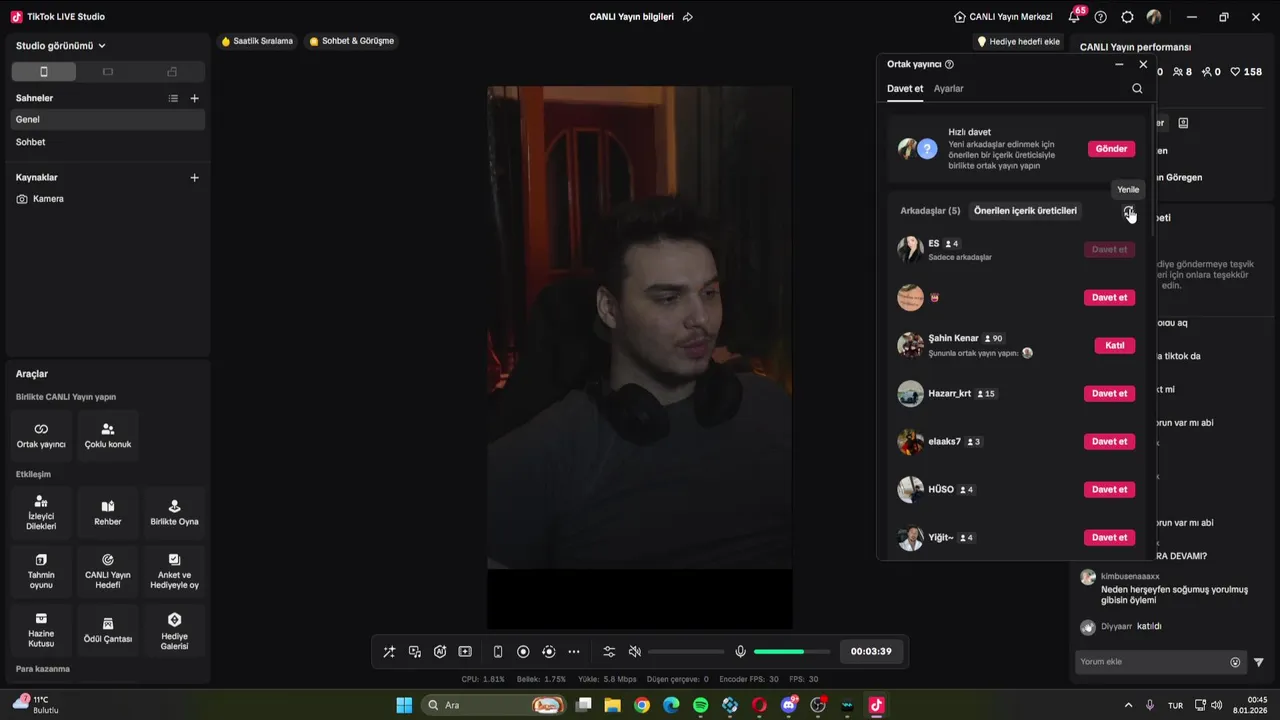
Task: Open CANLI Yayın Merkezi link
Action: pyautogui.click(x=1003, y=17)
